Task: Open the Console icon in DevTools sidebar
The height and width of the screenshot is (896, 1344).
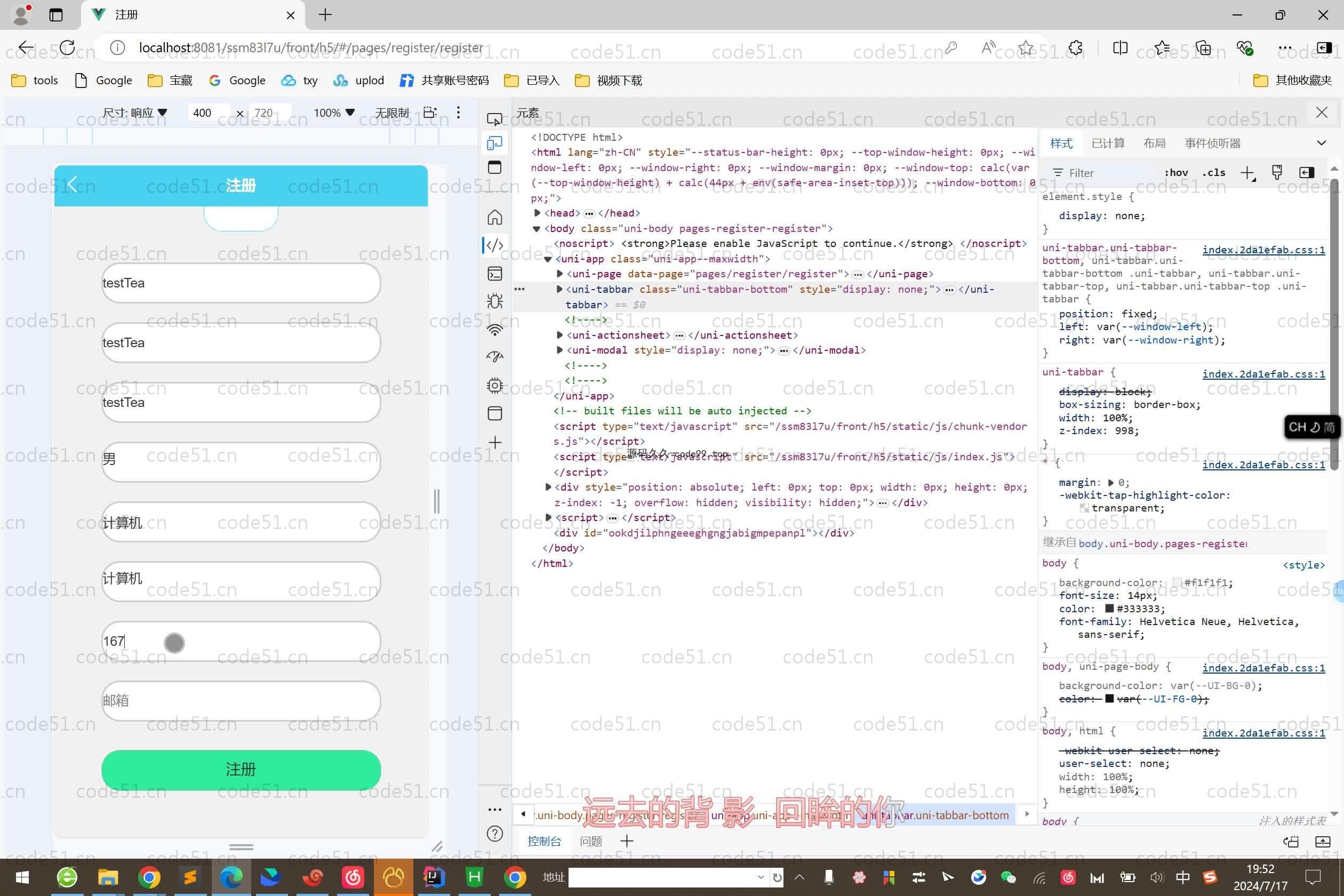Action: point(495,274)
